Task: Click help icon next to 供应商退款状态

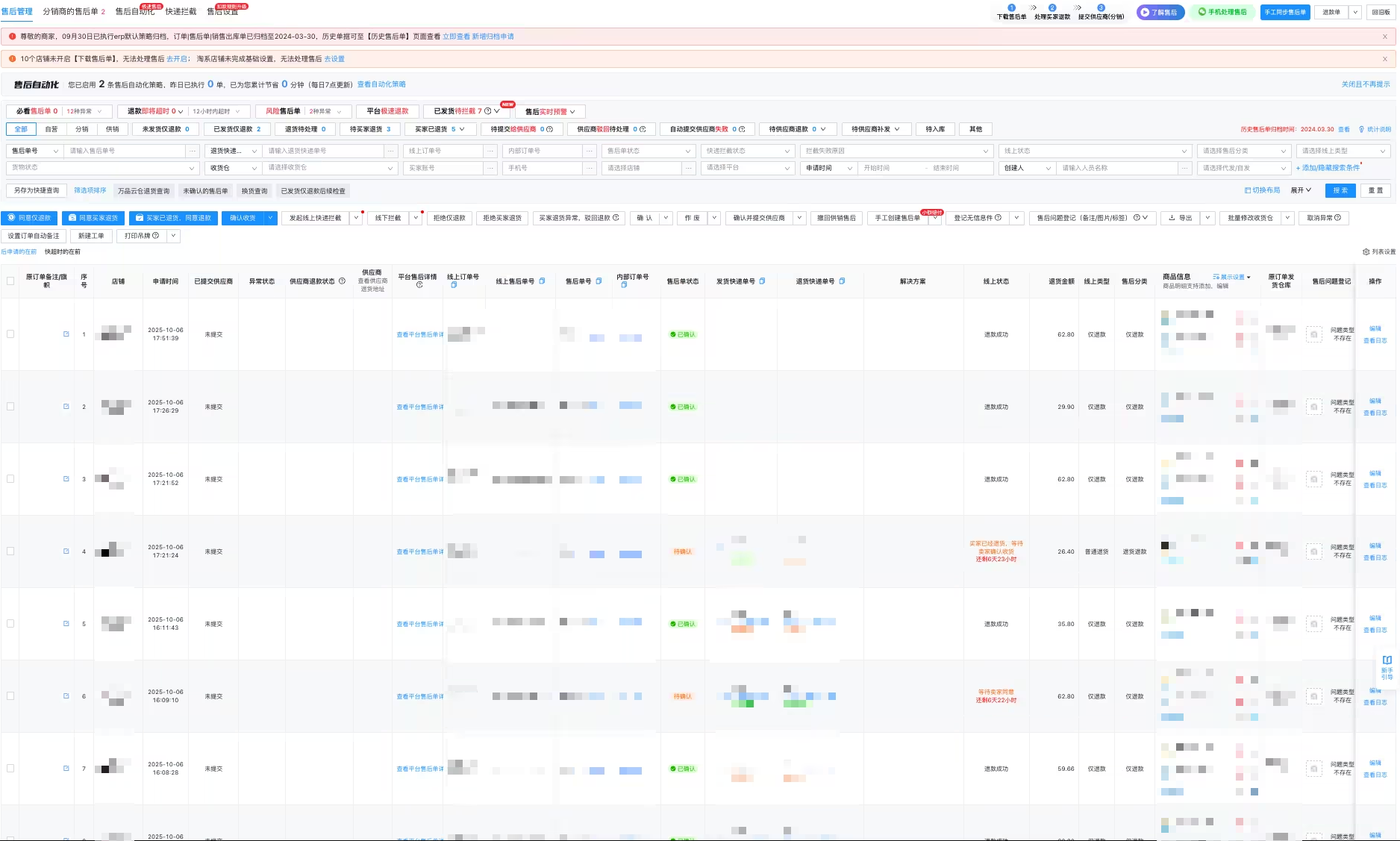Action: coord(342,281)
